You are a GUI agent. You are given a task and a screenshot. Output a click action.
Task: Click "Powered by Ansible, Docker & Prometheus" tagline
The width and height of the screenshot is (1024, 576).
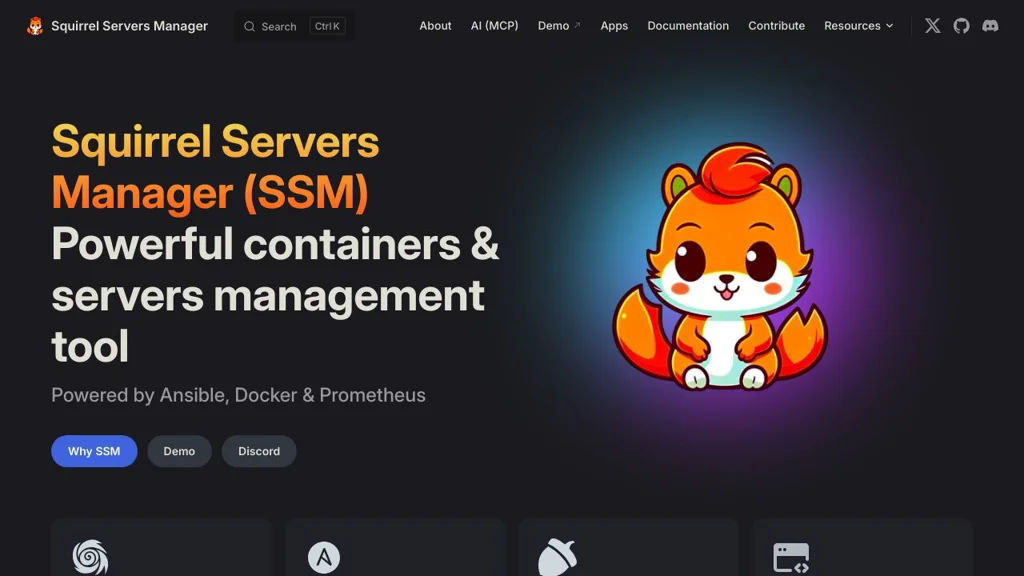(x=238, y=395)
